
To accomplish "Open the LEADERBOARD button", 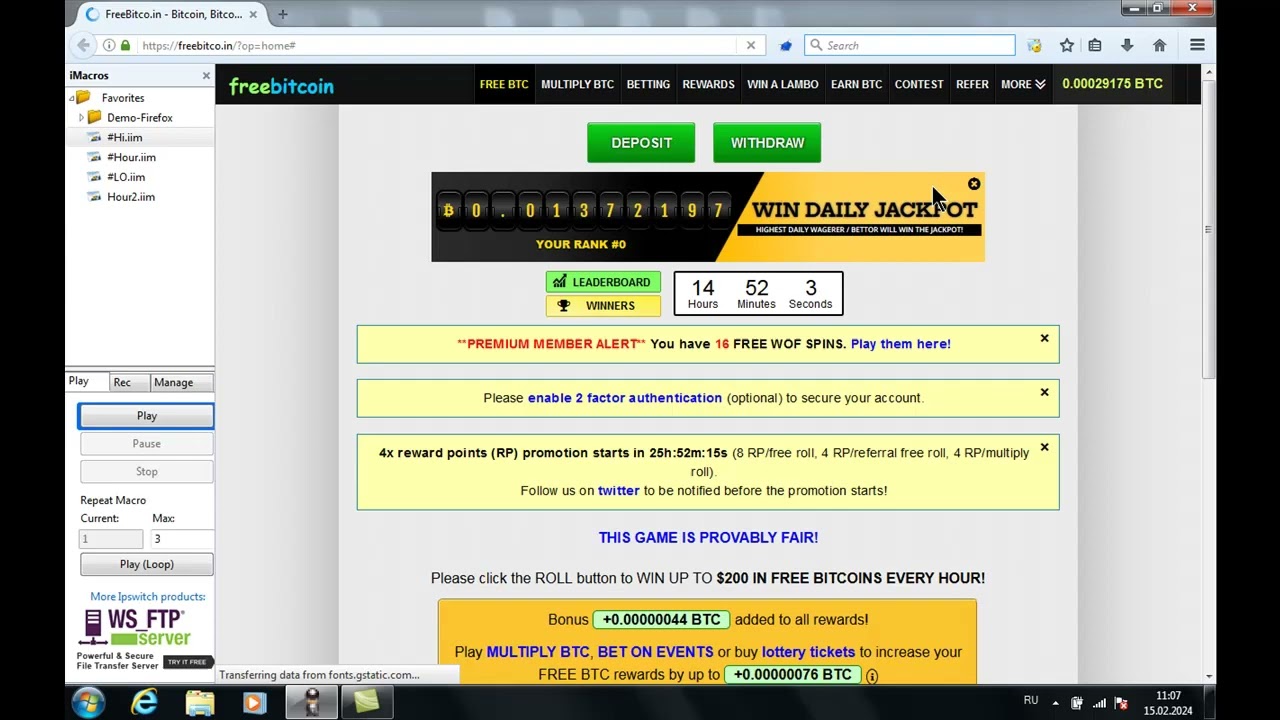I will 603,282.
